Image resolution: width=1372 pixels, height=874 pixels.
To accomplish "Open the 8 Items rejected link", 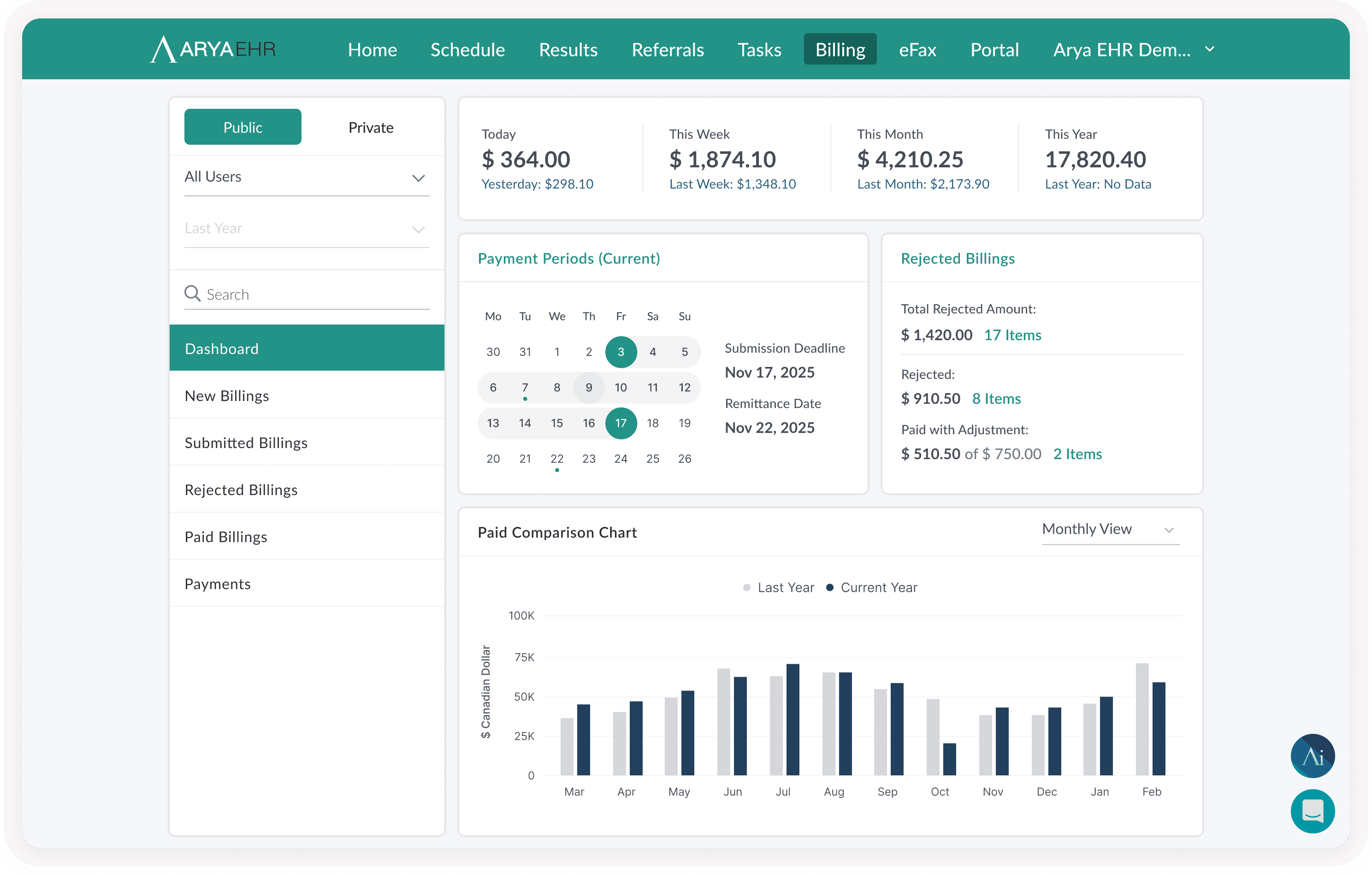I will pyautogui.click(x=997, y=399).
